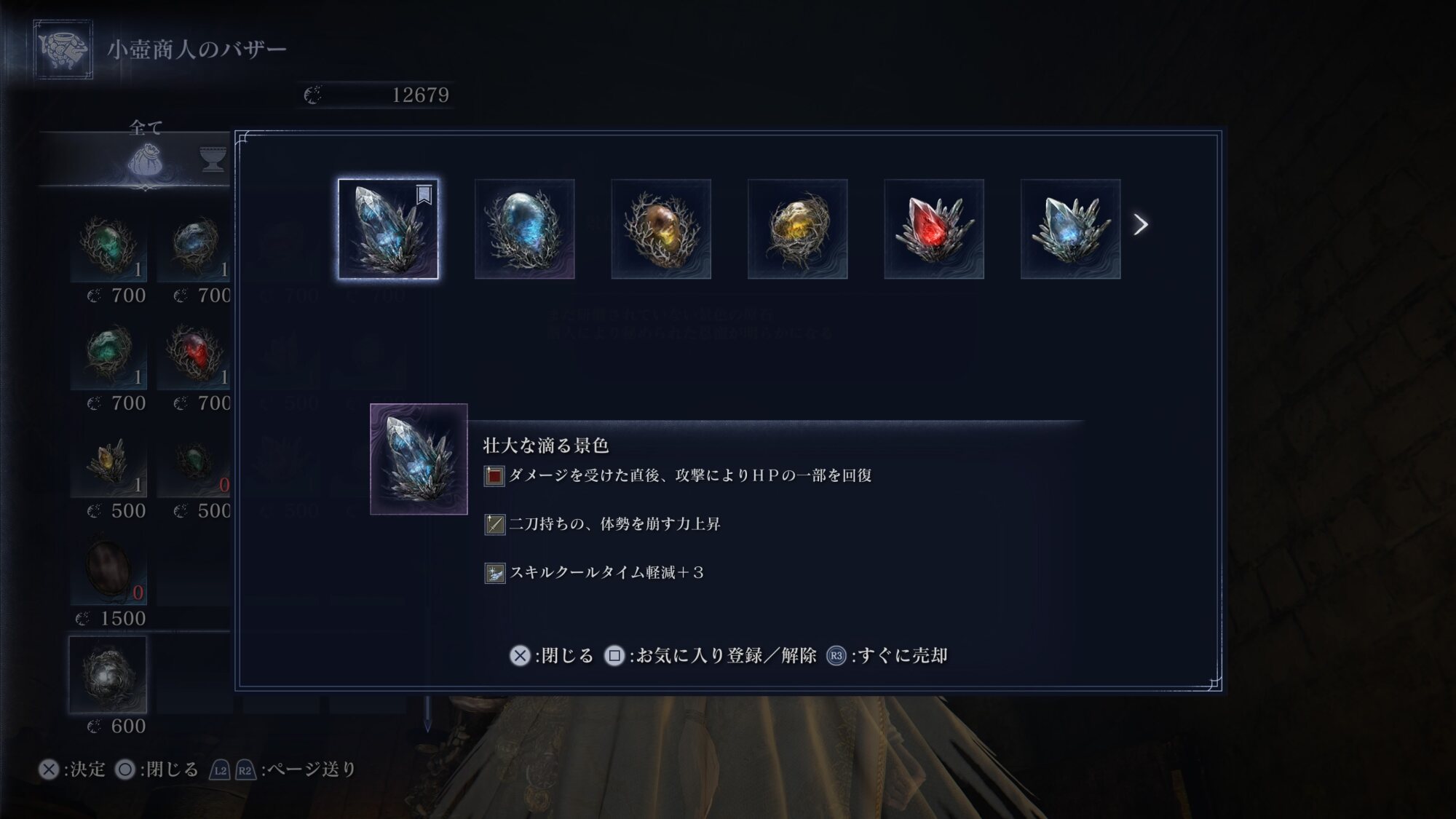Select the last blue crystal relic before arrow
The image size is (1456, 819).
click(x=1070, y=229)
